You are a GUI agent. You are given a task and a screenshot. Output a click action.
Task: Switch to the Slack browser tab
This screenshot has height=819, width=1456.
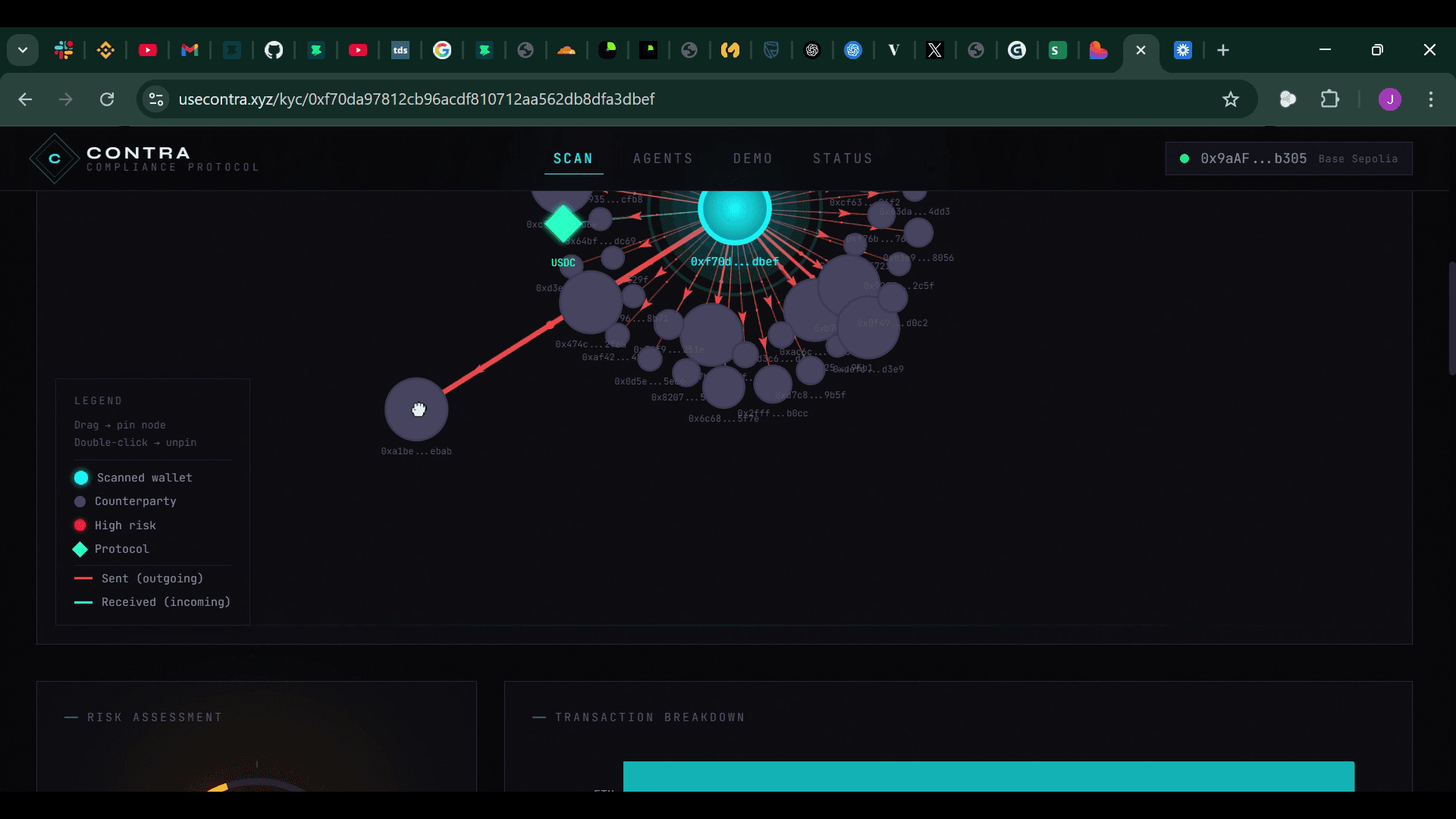[64, 50]
